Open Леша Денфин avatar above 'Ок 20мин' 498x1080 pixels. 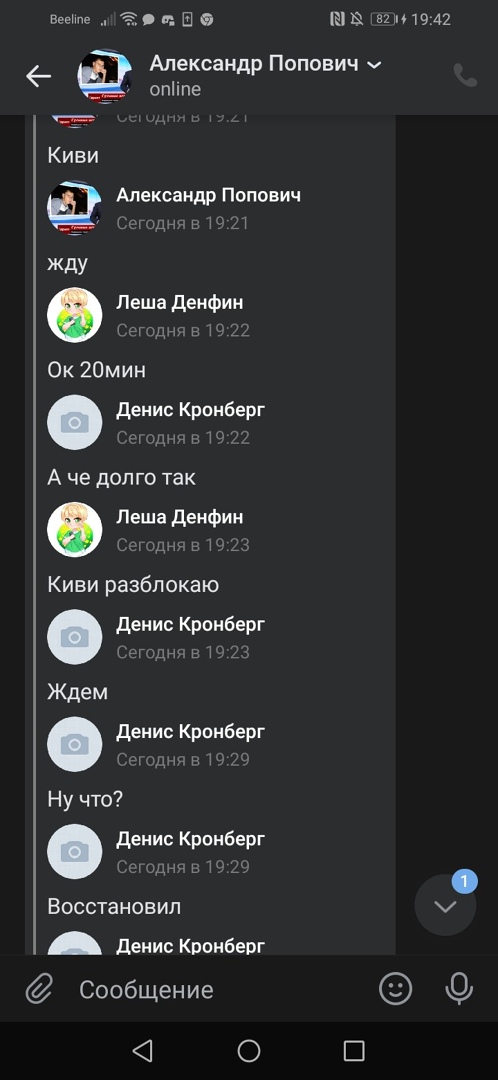coord(74,315)
